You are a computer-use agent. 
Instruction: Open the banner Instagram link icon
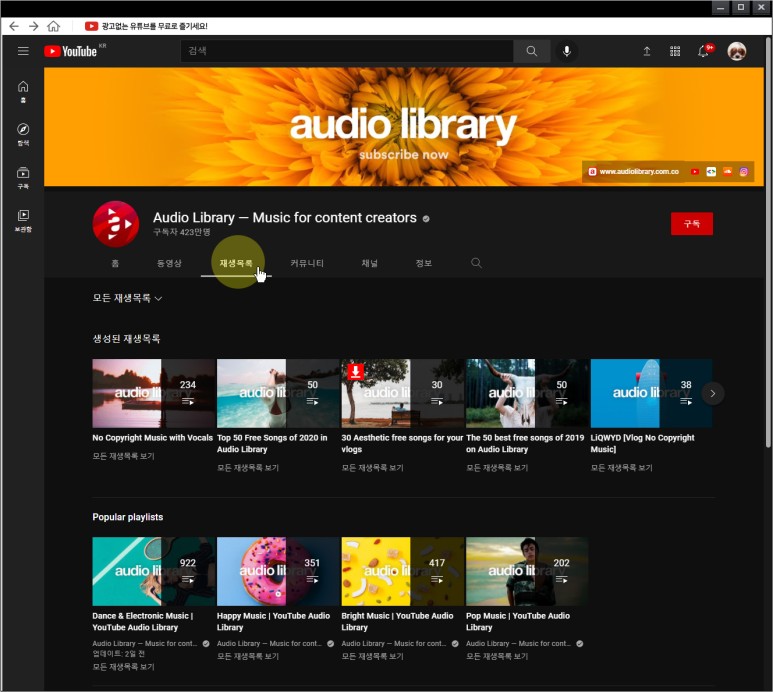click(x=743, y=172)
